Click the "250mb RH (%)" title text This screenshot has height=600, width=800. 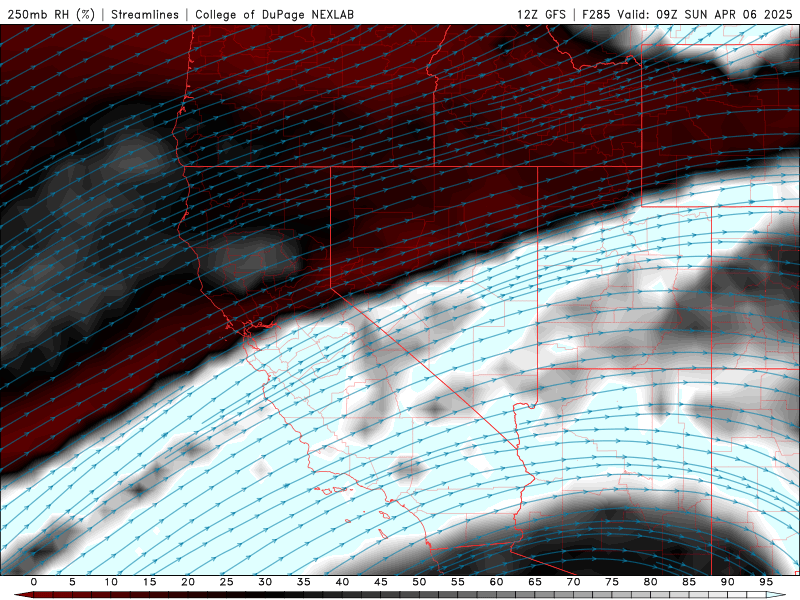pyautogui.click(x=51, y=14)
